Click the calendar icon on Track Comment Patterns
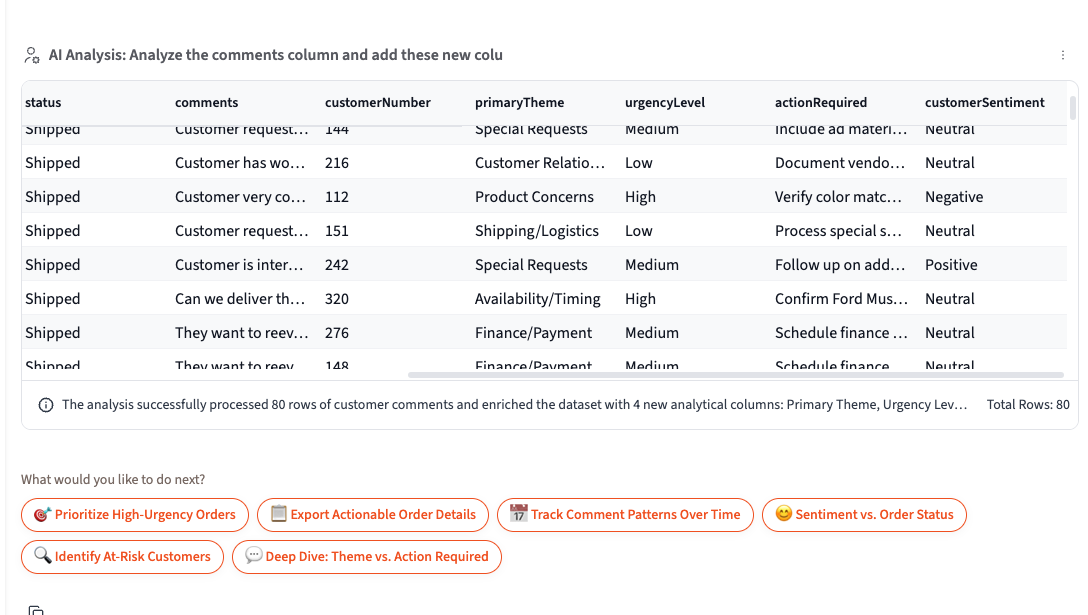 click(520, 514)
